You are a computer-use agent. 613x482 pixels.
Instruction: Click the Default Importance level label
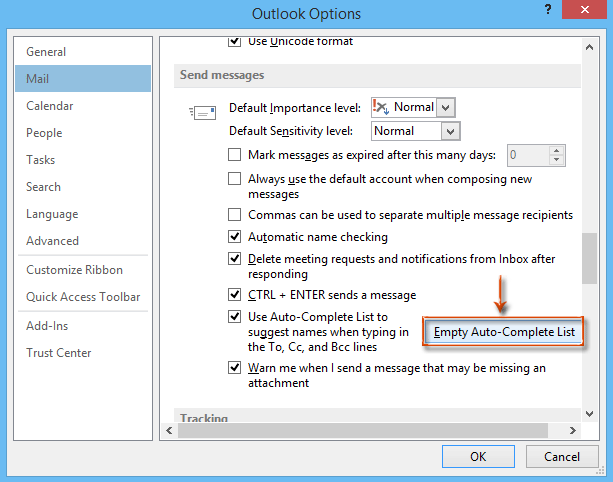coord(295,108)
